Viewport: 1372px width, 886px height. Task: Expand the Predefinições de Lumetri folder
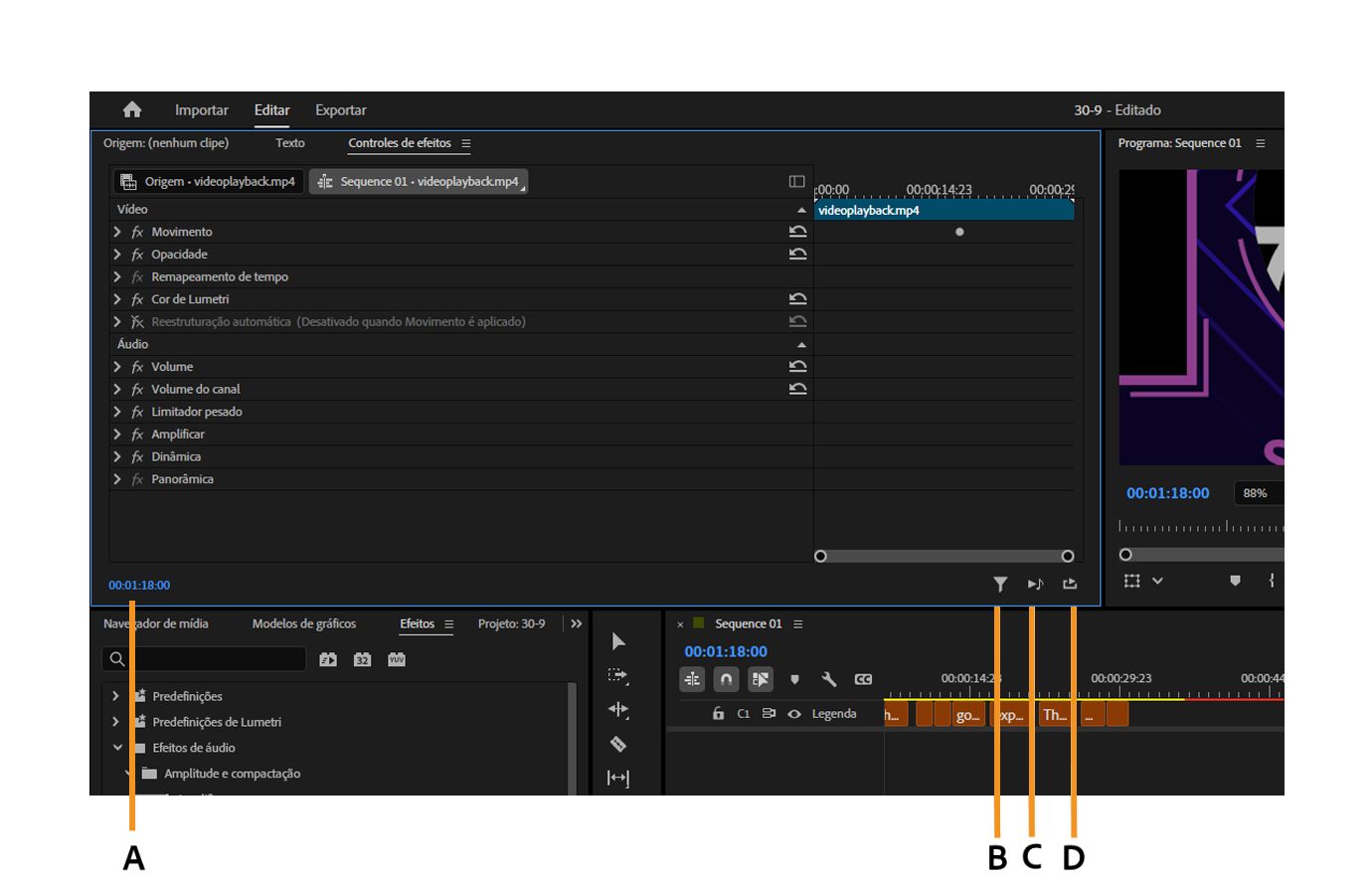point(116,722)
